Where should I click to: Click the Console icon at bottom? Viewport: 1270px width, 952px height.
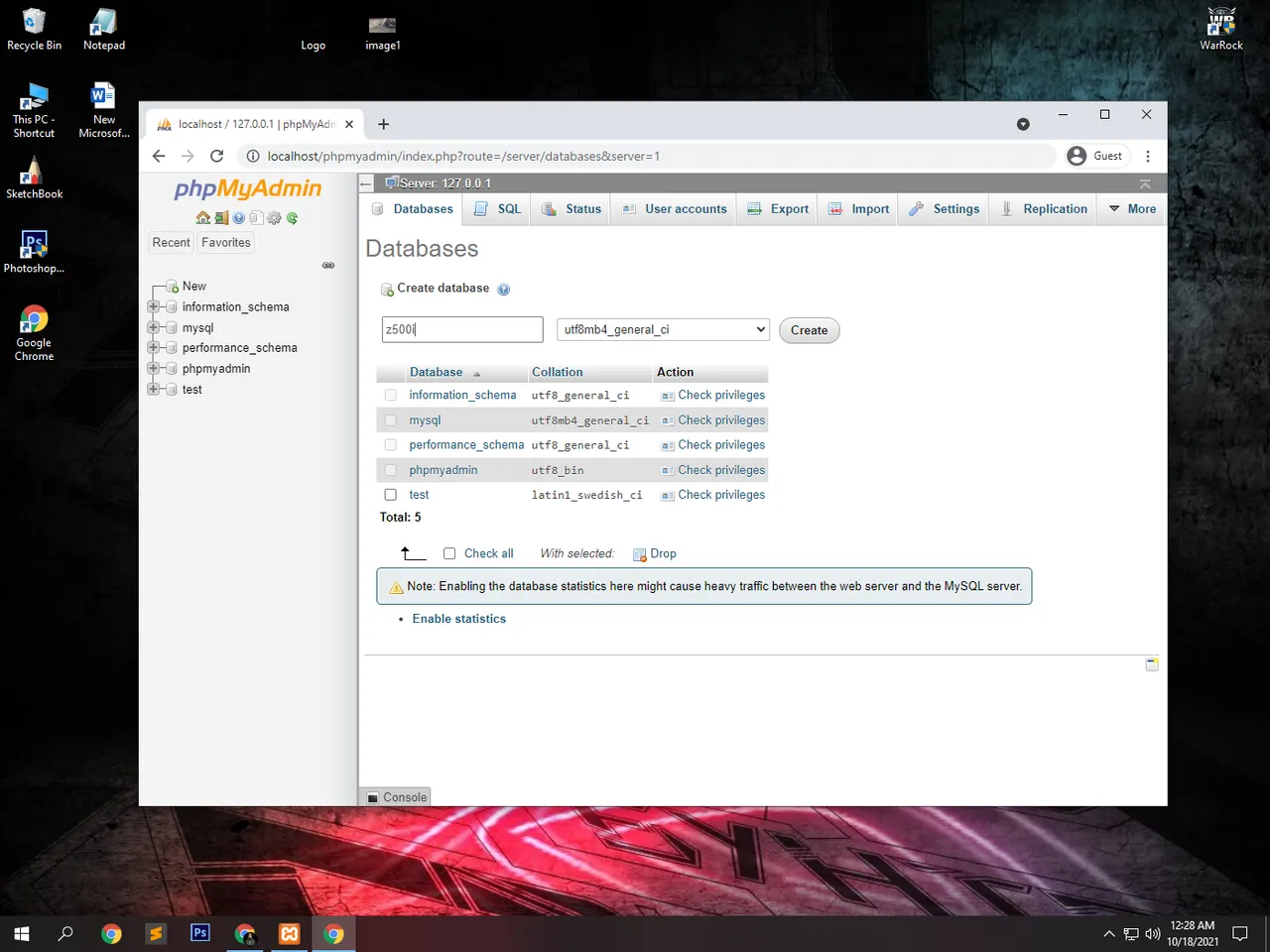point(373,797)
